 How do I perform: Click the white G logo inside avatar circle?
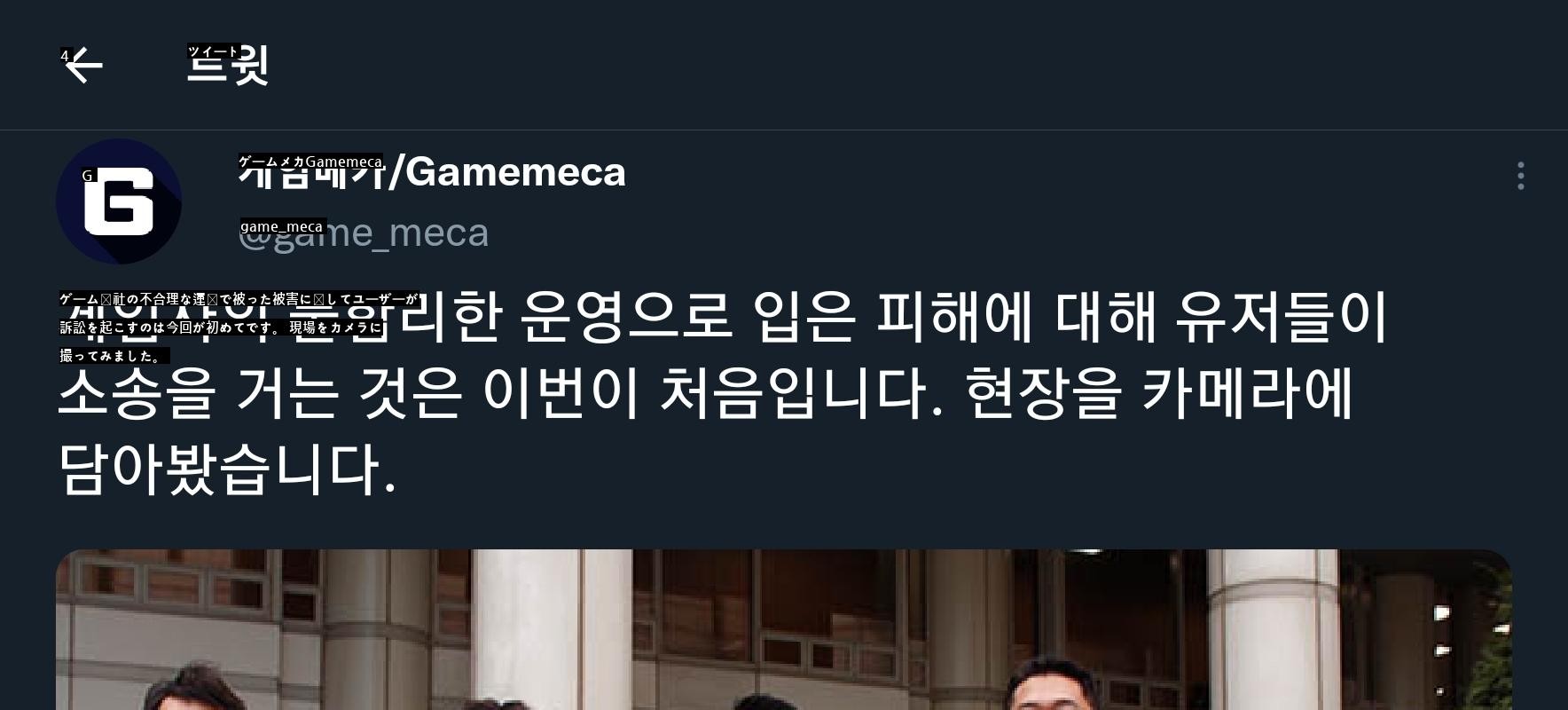pyautogui.click(x=119, y=201)
